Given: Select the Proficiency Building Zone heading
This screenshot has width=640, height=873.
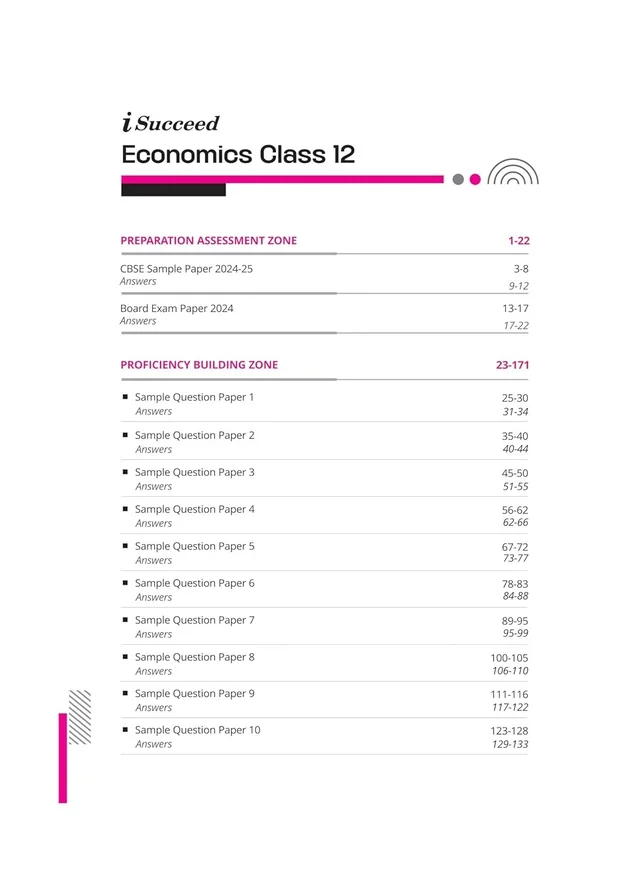Looking at the screenshot, I should pos(199,365).
